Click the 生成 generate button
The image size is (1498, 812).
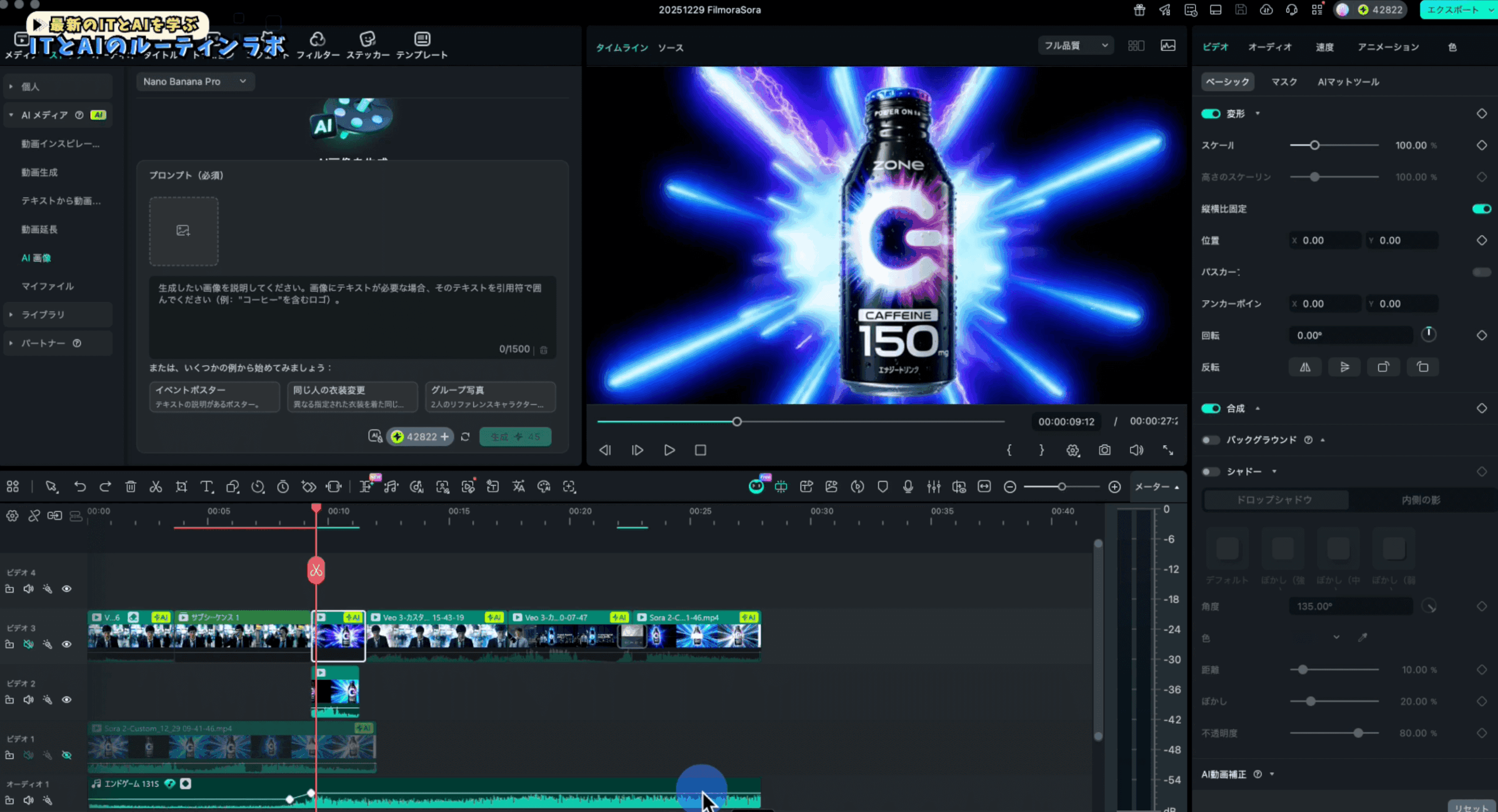coord(515,436)
